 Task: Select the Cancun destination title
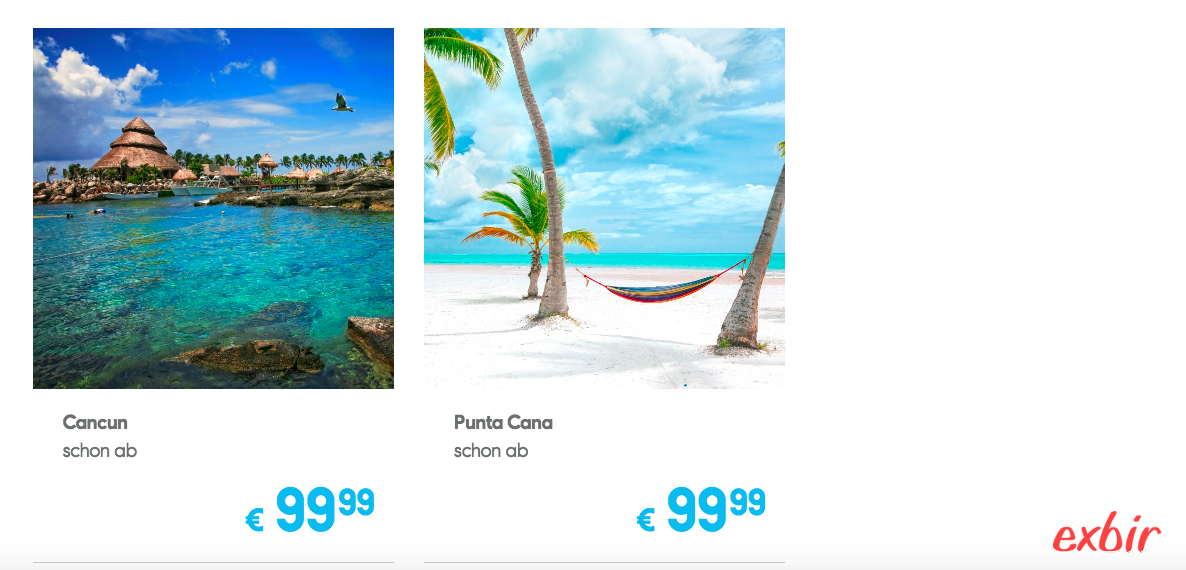95,423
